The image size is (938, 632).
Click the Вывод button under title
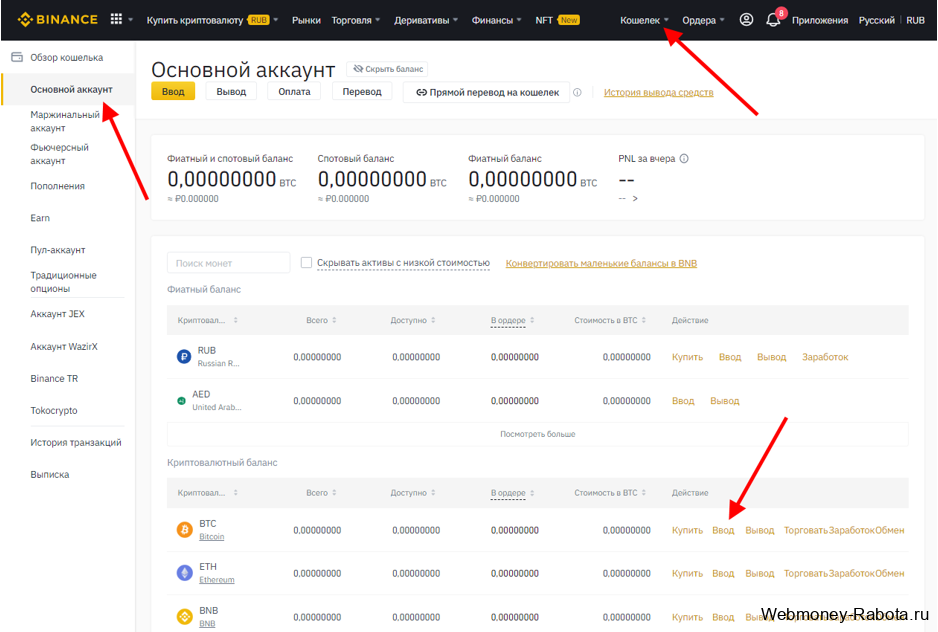(231, 92)
